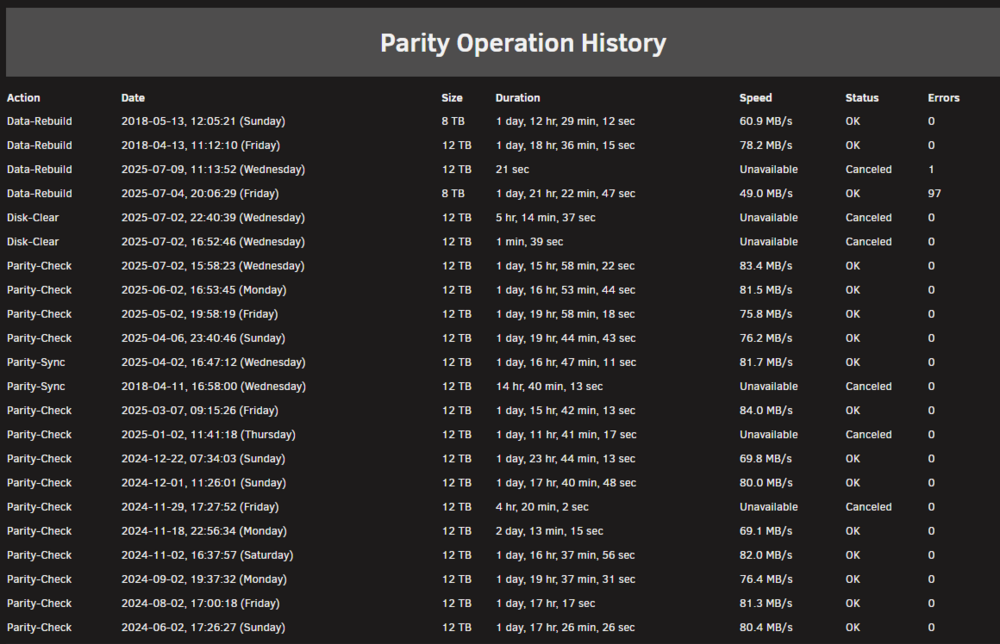
Task: Click duration 4 hr, 20 min, 2 sec
Action: [542, 508]
